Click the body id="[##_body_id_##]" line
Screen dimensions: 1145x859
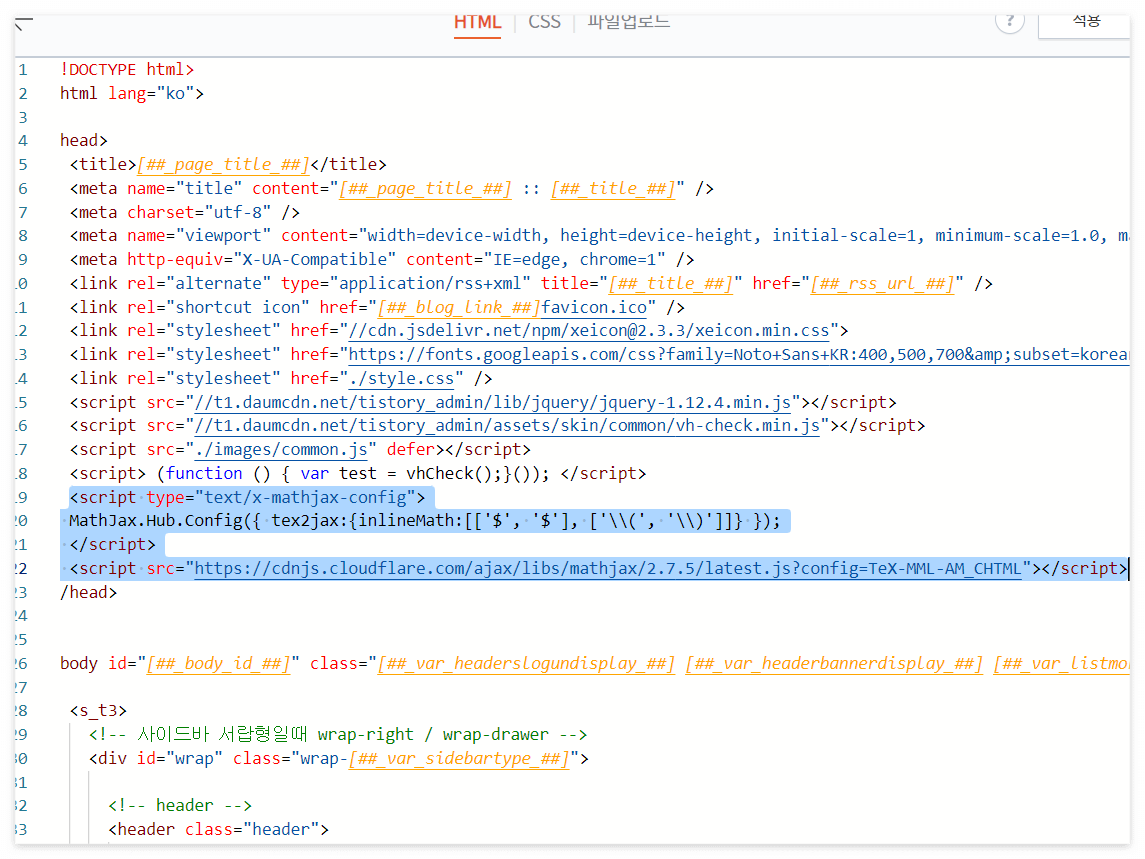(x=594, y=664)
